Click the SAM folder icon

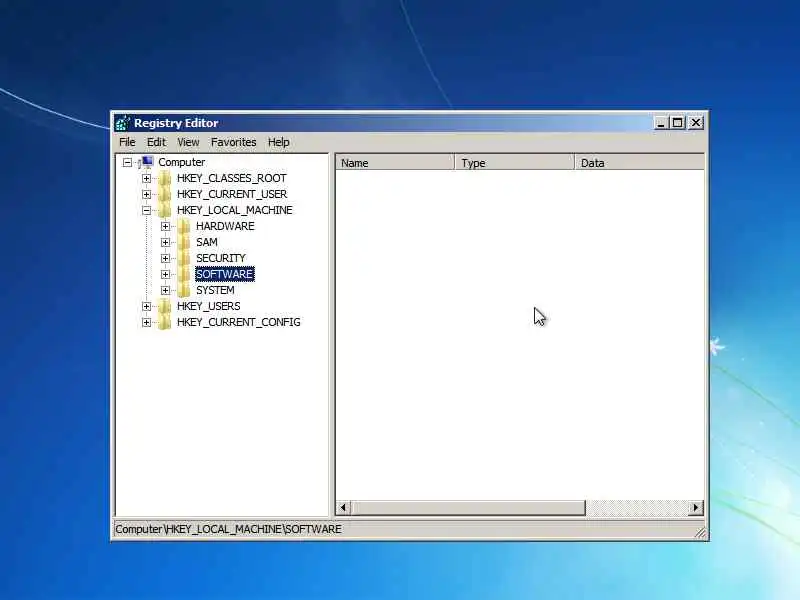tap(184, 242)
